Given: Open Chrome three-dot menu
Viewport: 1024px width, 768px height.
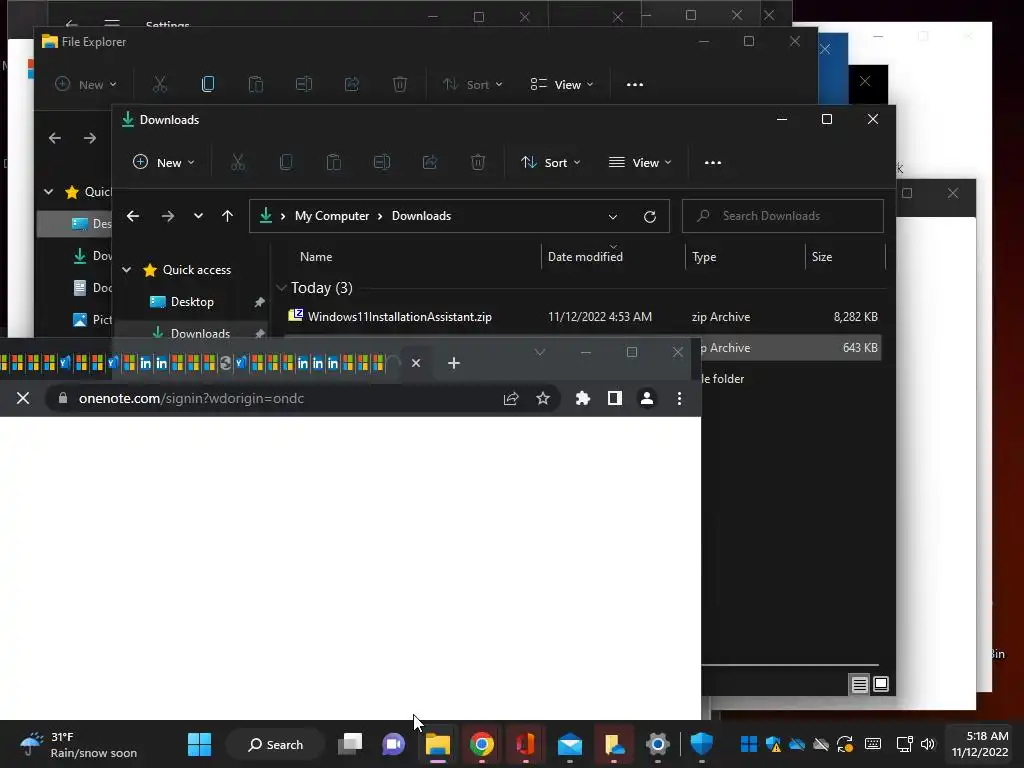Looking at the screenshot, I should click(x=680, y=398).
